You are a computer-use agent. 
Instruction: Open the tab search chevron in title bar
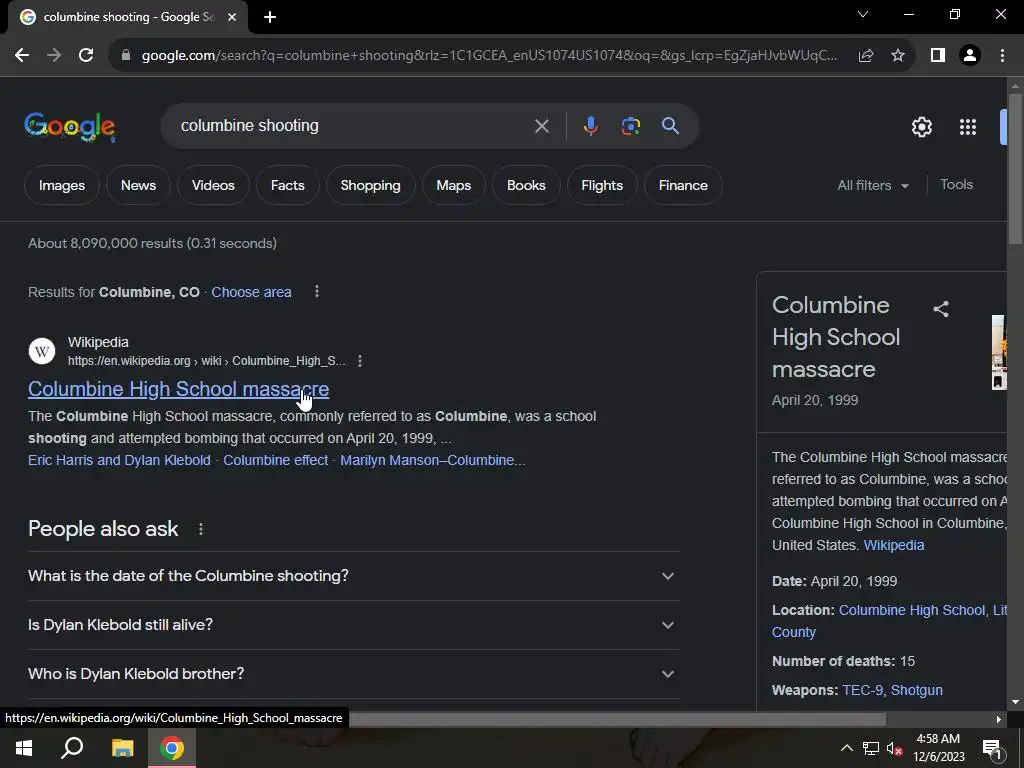tap(863, 14)
